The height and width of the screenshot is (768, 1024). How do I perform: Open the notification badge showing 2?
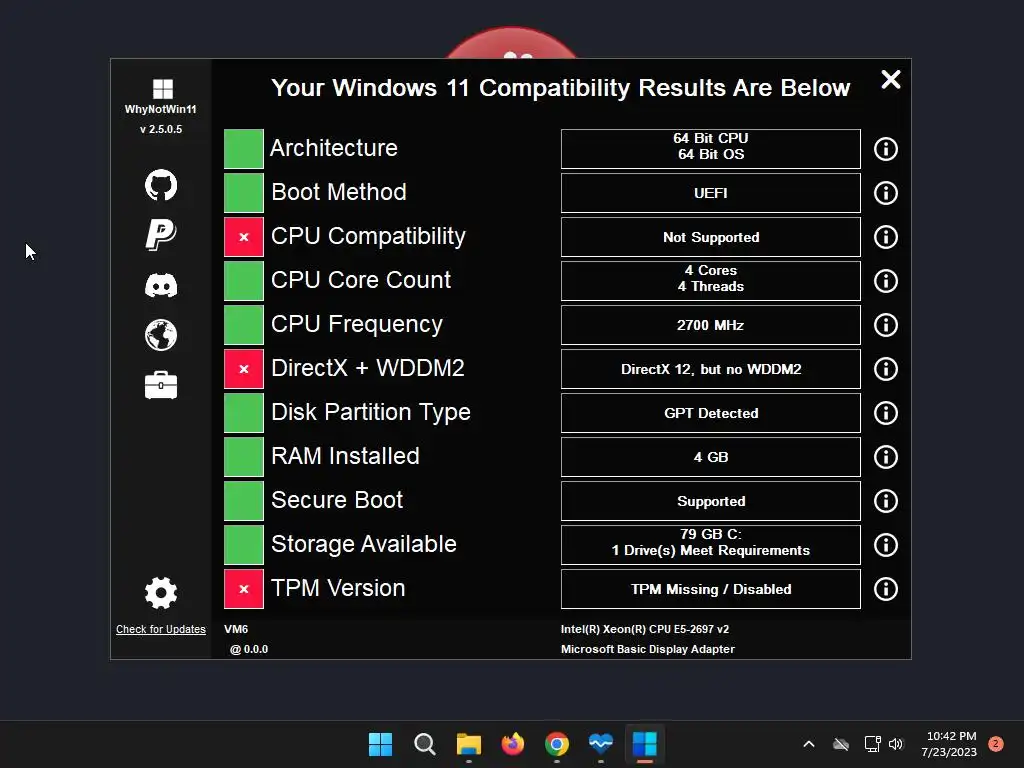click(x=996, y=744)
